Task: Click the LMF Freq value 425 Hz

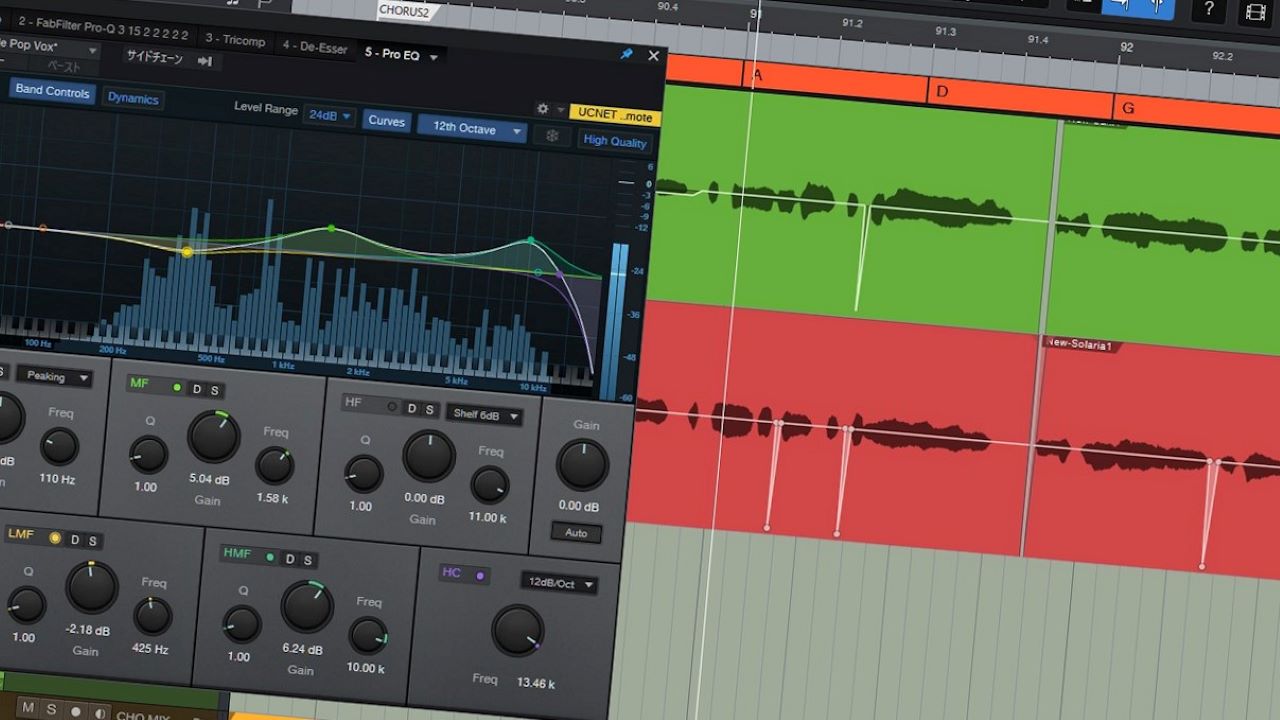Action: (150, 649)
